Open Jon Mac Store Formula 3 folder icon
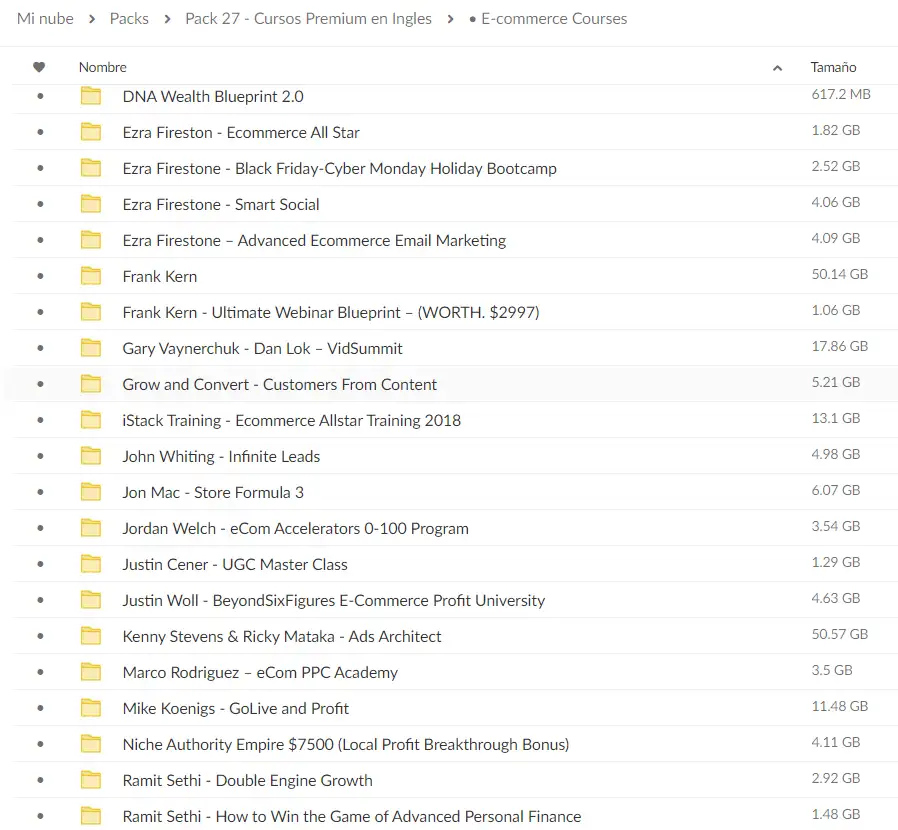This screenshot has height=830, width=898. point(90,492)
